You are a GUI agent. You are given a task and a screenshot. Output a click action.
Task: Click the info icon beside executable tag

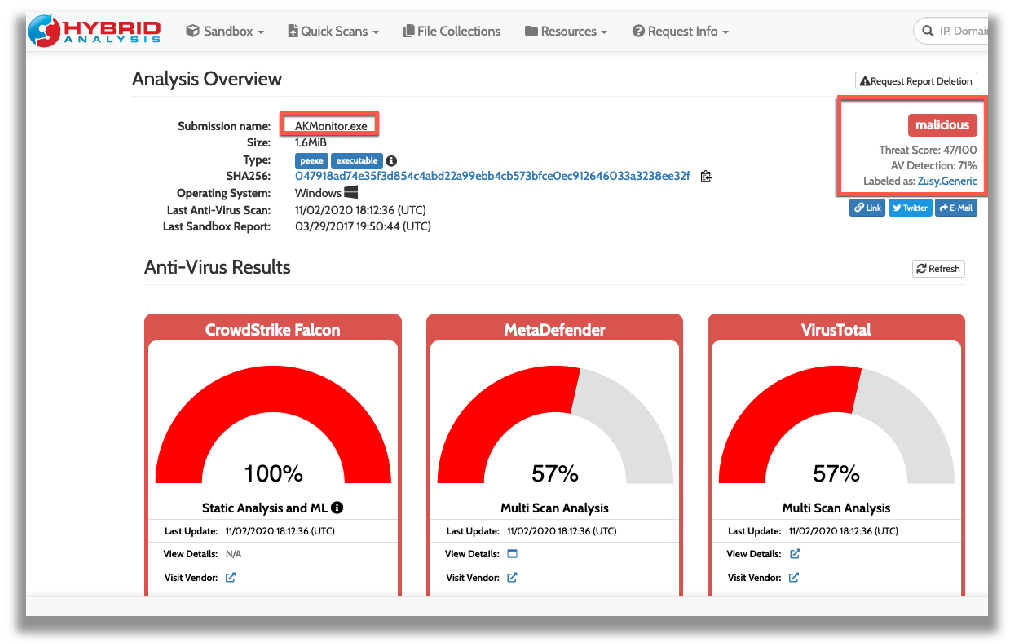click(391, 161)
